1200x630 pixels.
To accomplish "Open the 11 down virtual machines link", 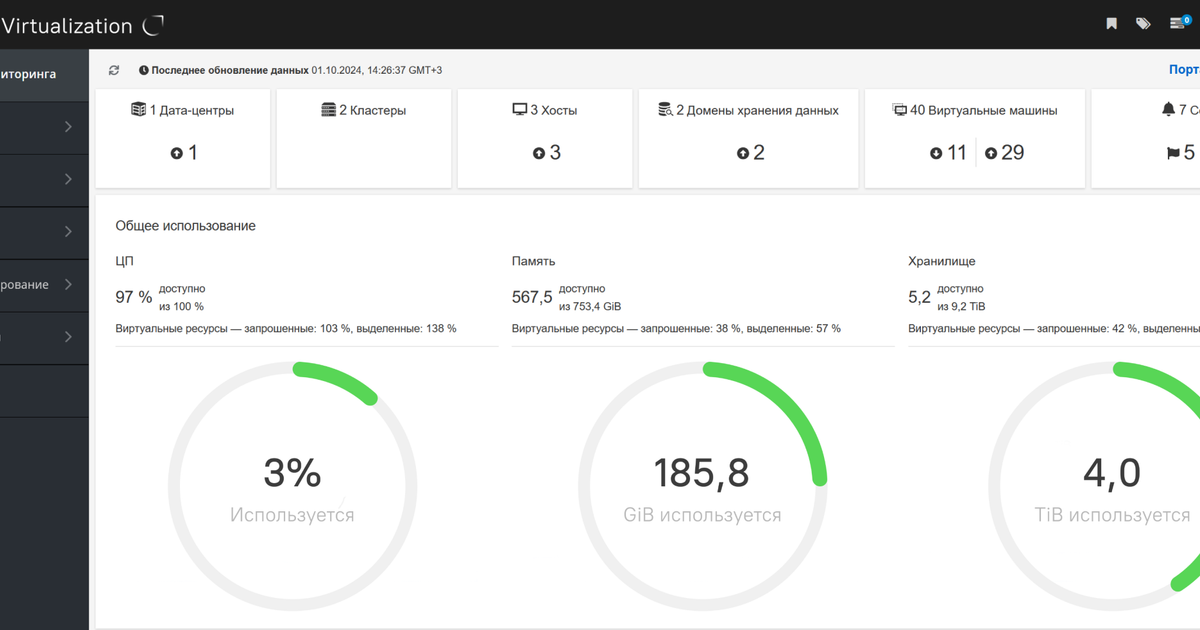I will coord(948,153).
